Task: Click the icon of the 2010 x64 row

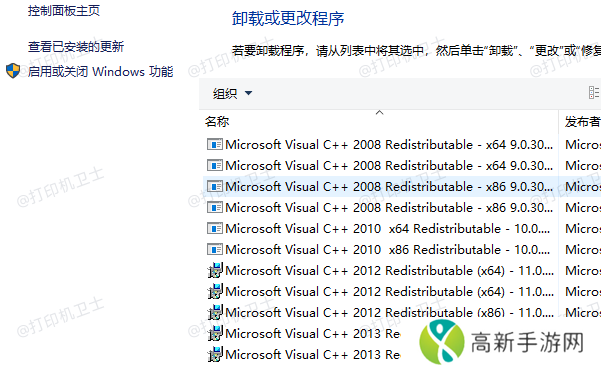Action: coord(215,229)
